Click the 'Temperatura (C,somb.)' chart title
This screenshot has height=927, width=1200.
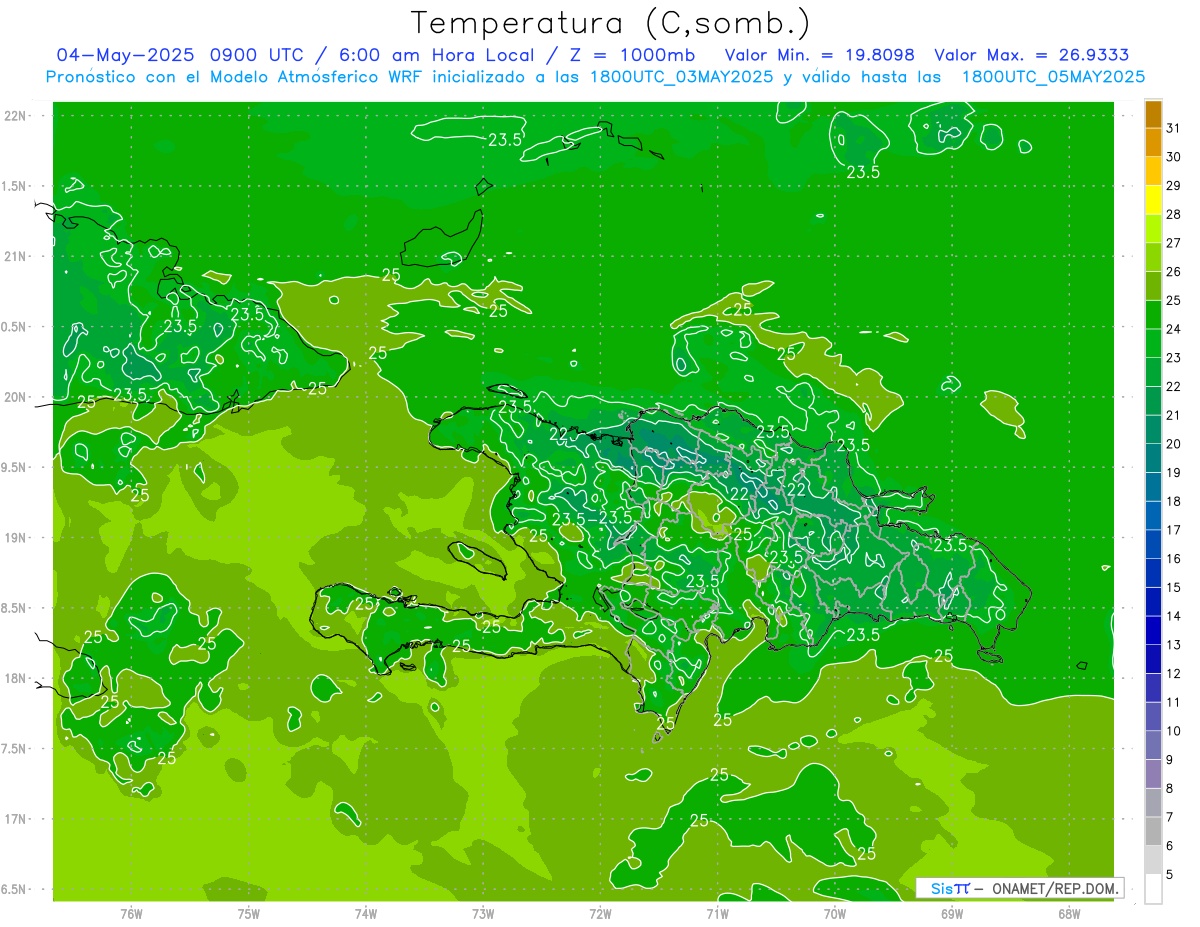tap(611, 23)
